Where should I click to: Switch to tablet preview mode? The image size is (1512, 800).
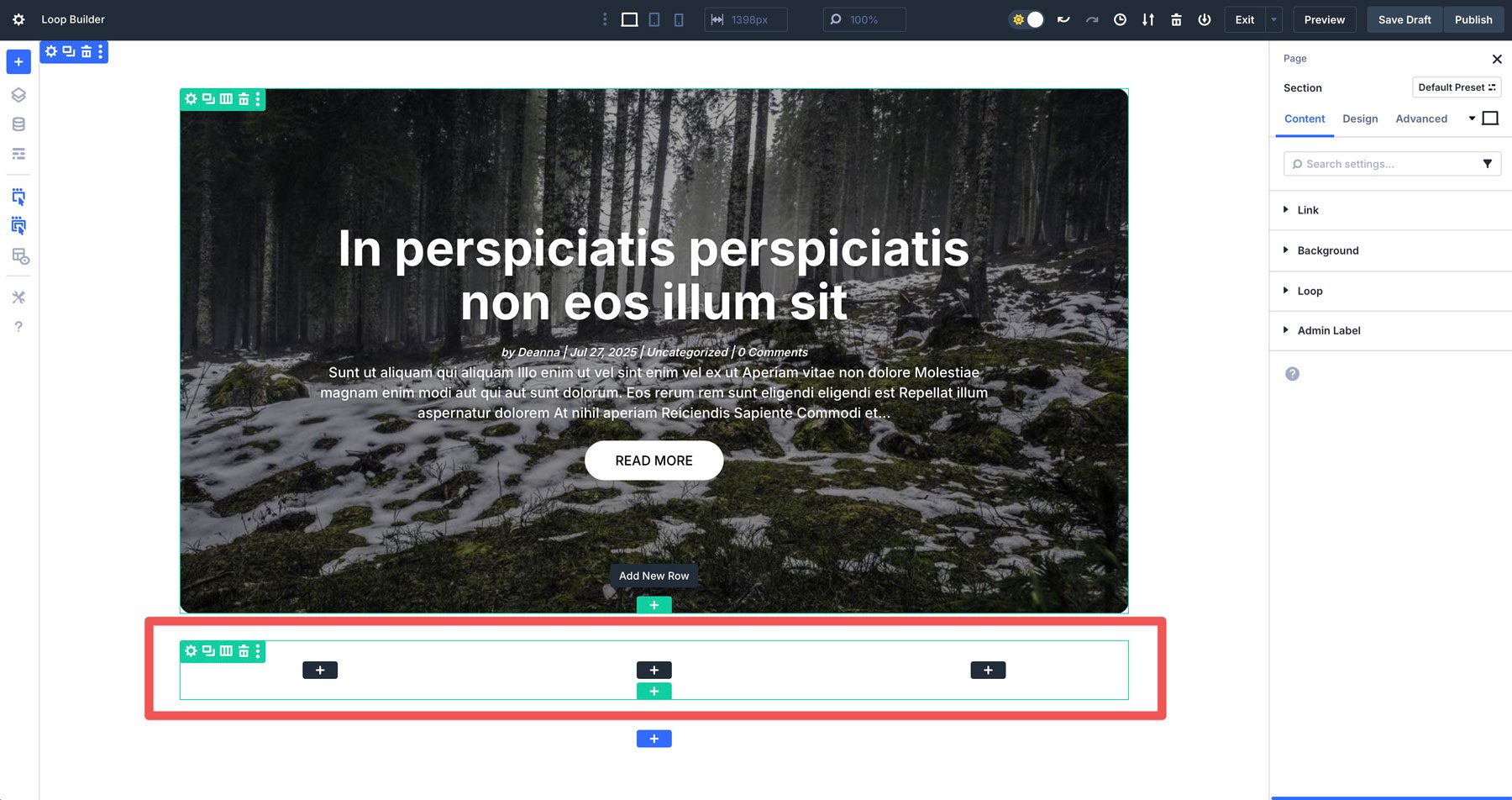click(x=654, y=19)
